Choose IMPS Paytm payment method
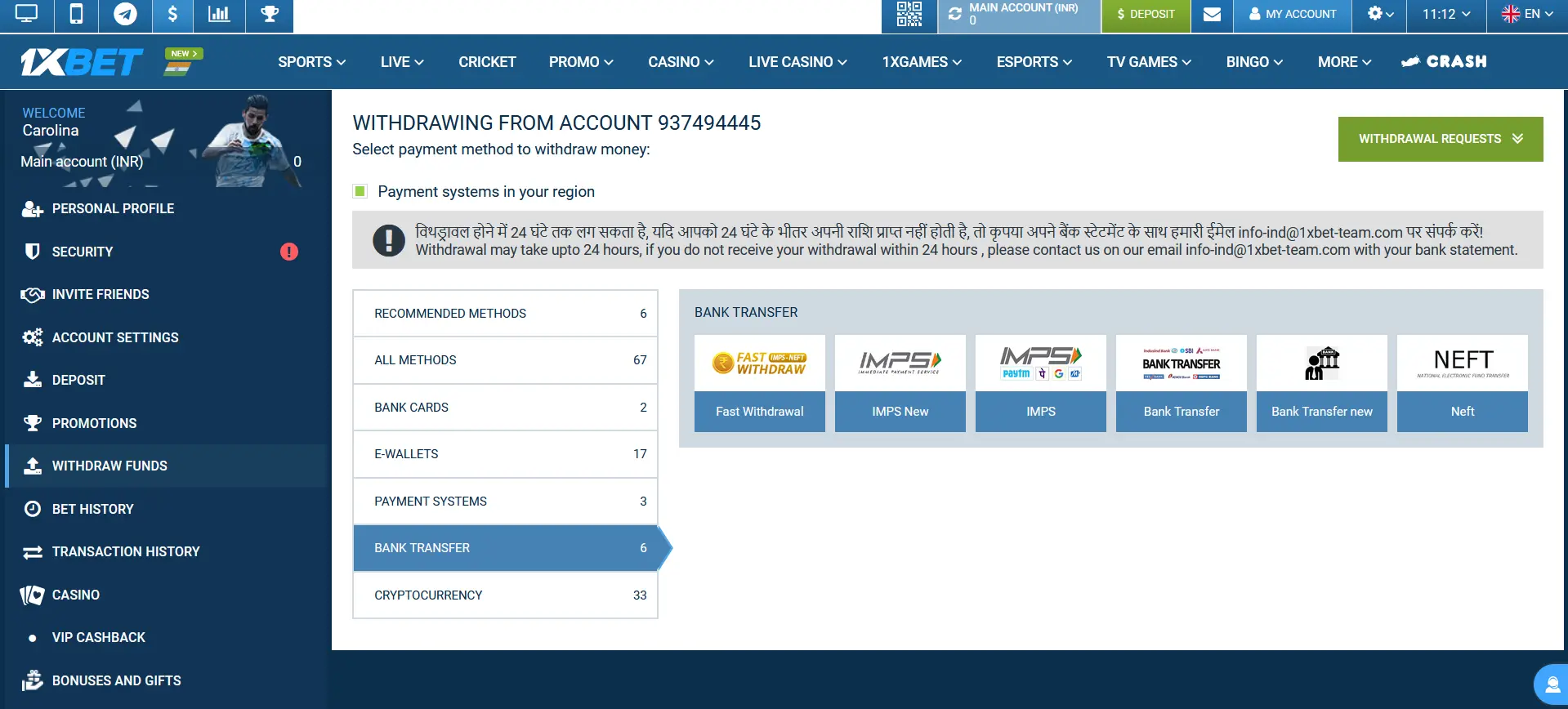 click(1041, 383)
